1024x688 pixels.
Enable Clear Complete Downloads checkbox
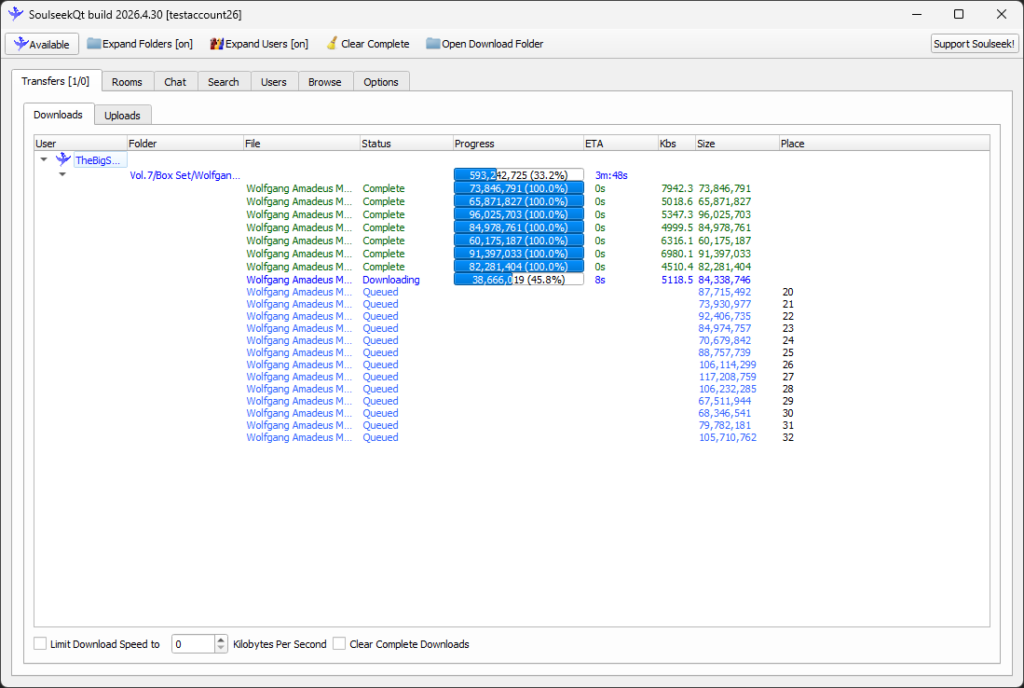click(x=339, y=644)
